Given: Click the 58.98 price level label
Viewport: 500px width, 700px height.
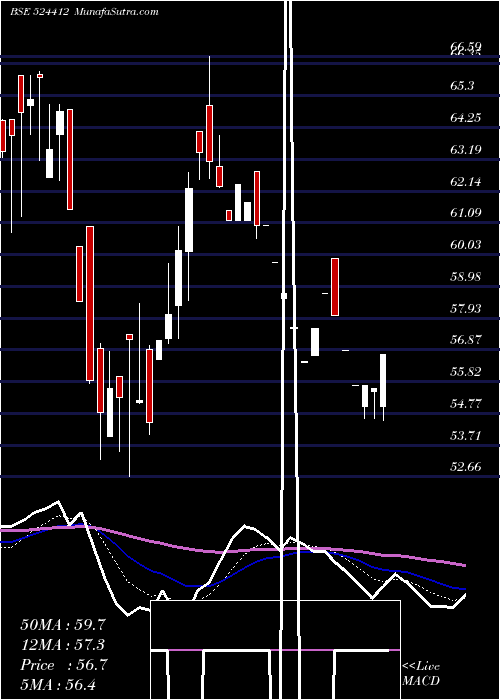Looking at the screenshot, I should [466, 277].
